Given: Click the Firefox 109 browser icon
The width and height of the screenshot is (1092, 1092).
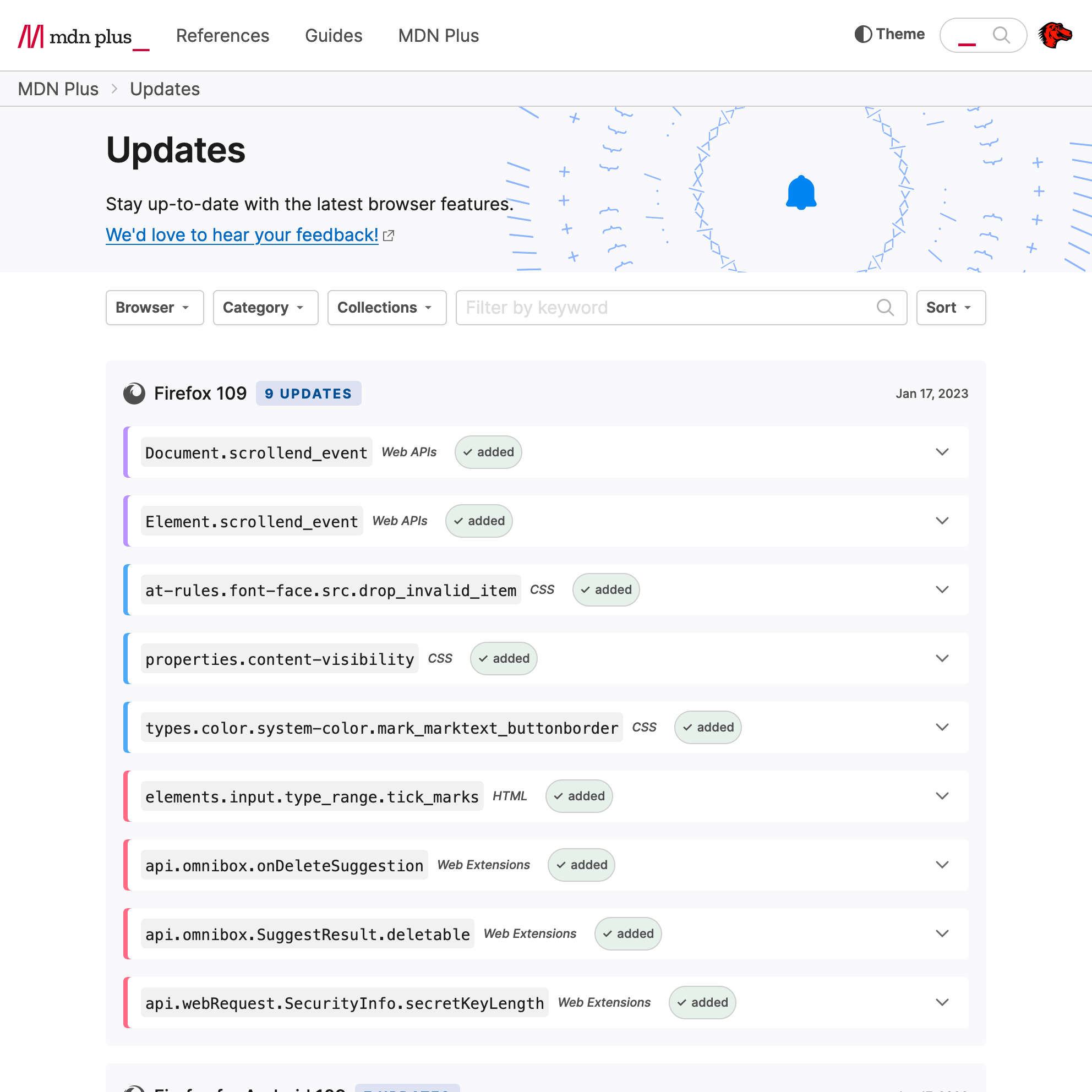Looking at the screenshot, I should (134, 394).
